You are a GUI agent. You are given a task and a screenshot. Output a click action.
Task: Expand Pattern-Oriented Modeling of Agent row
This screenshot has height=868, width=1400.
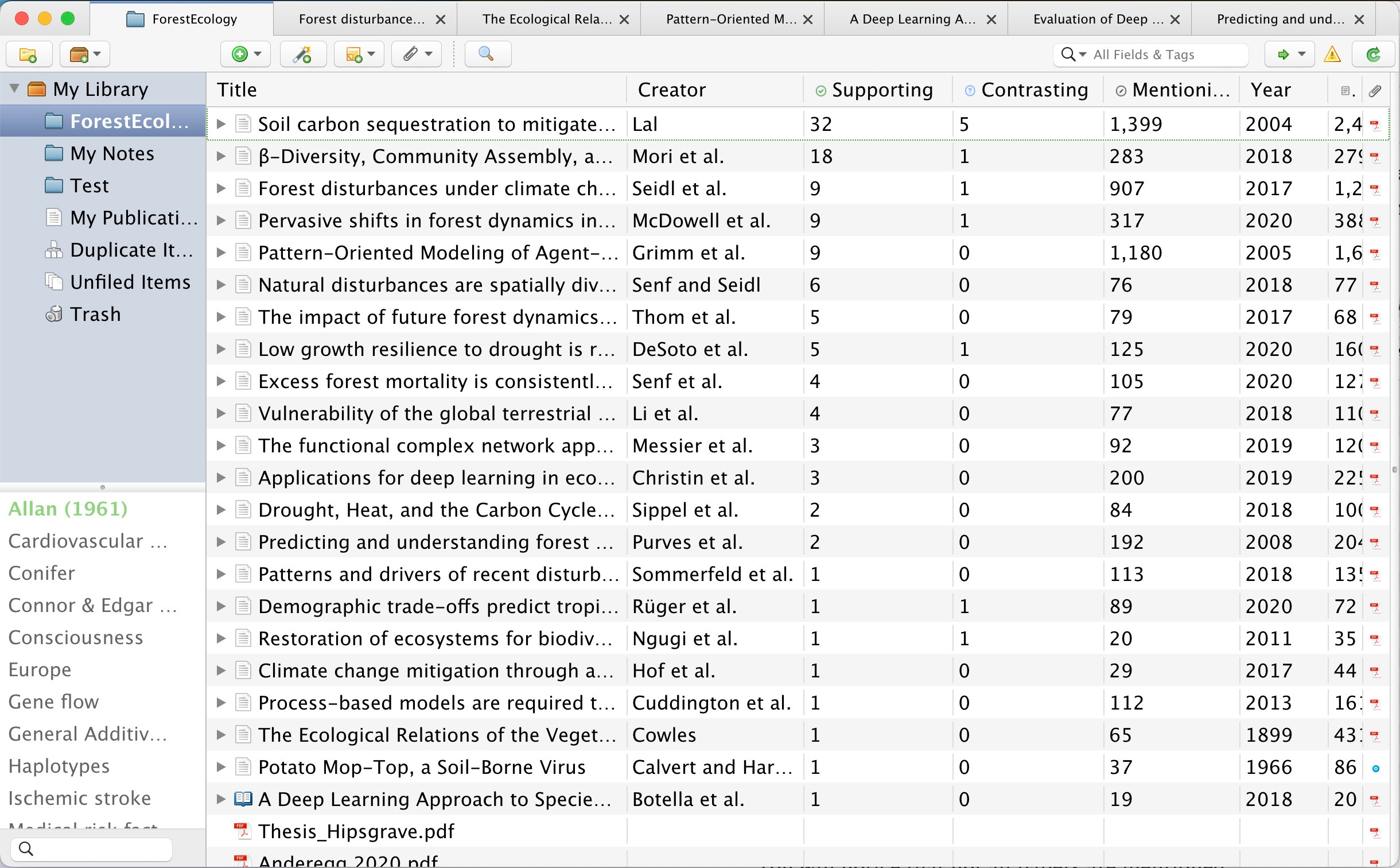[x=221, y=253]
